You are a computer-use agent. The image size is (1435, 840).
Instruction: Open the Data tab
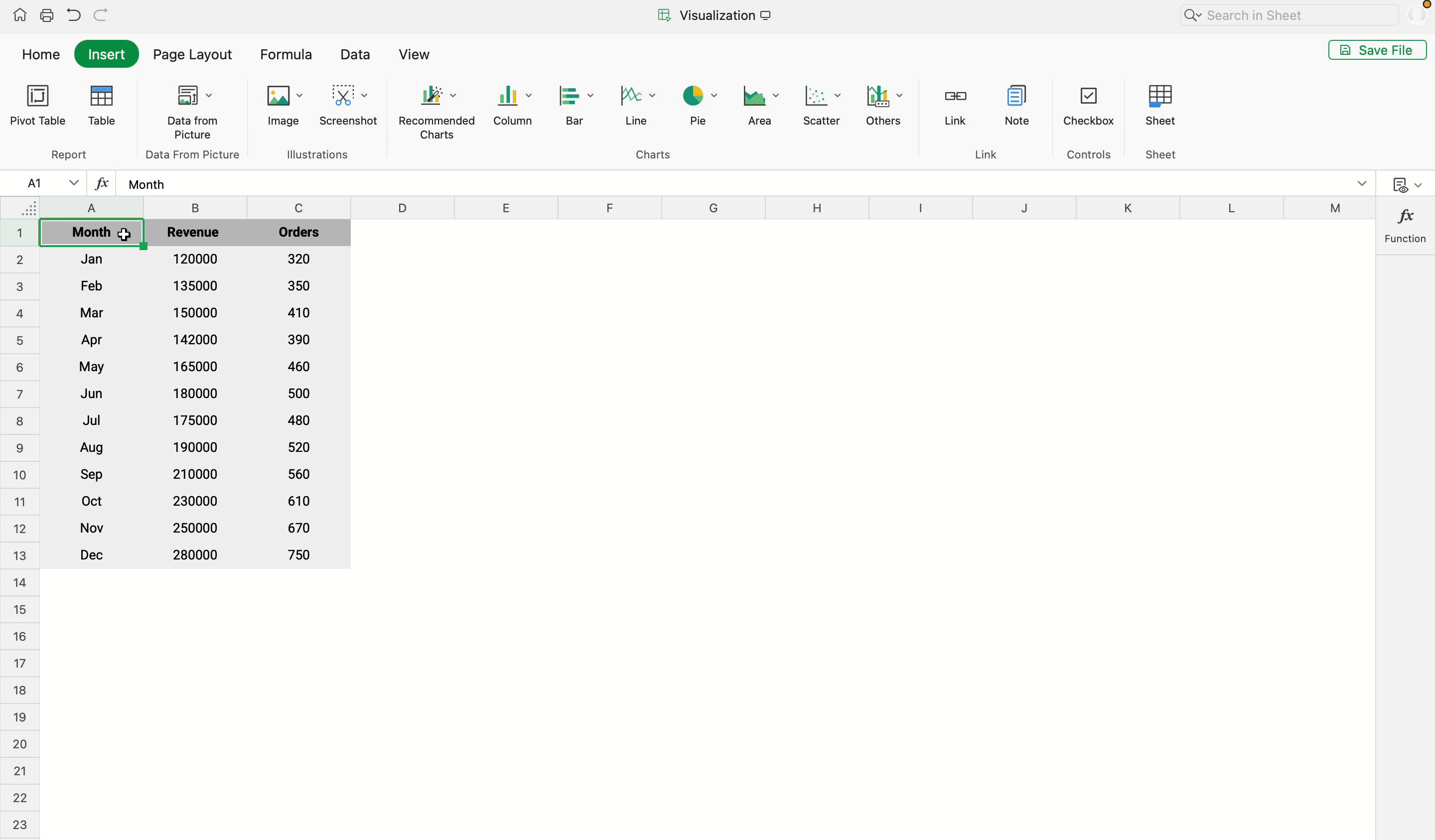tap(355, 54)
